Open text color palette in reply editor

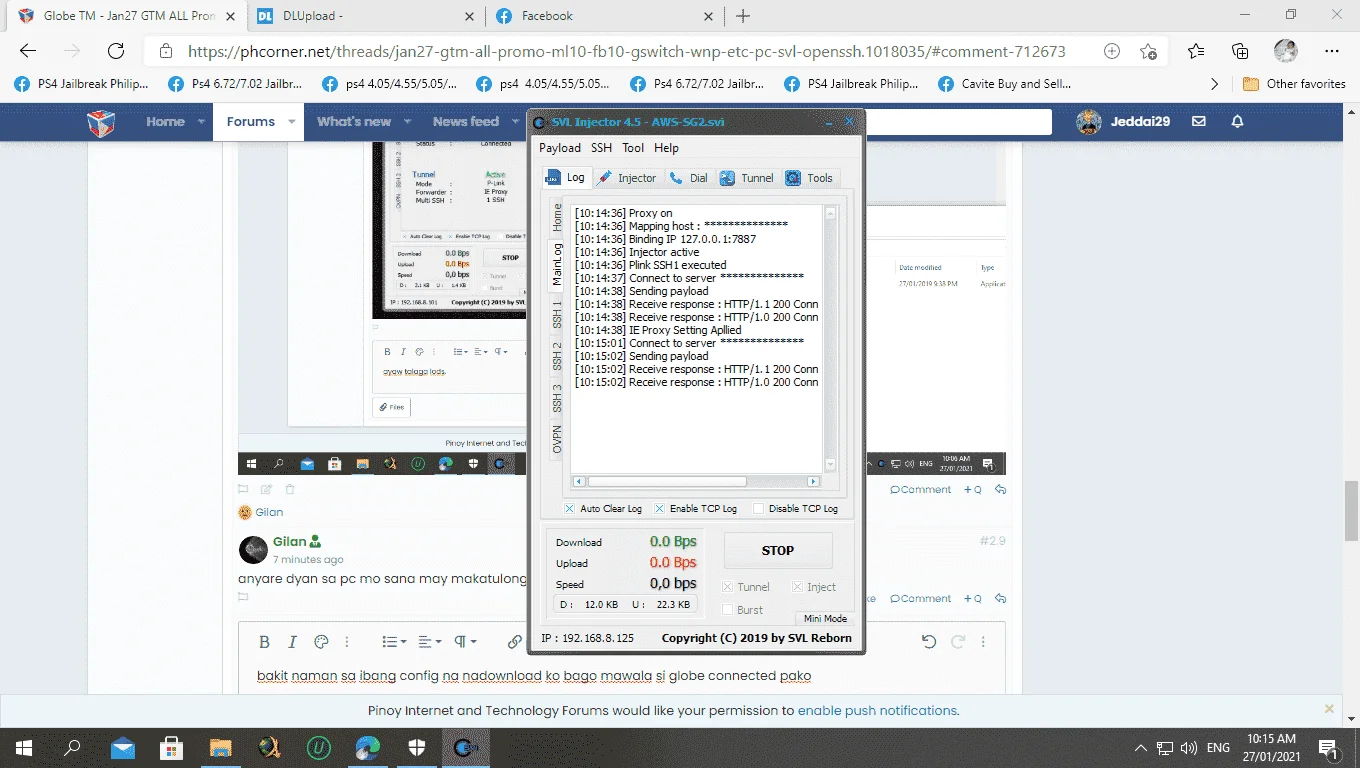pyautogui.click(x=321, y=642)
